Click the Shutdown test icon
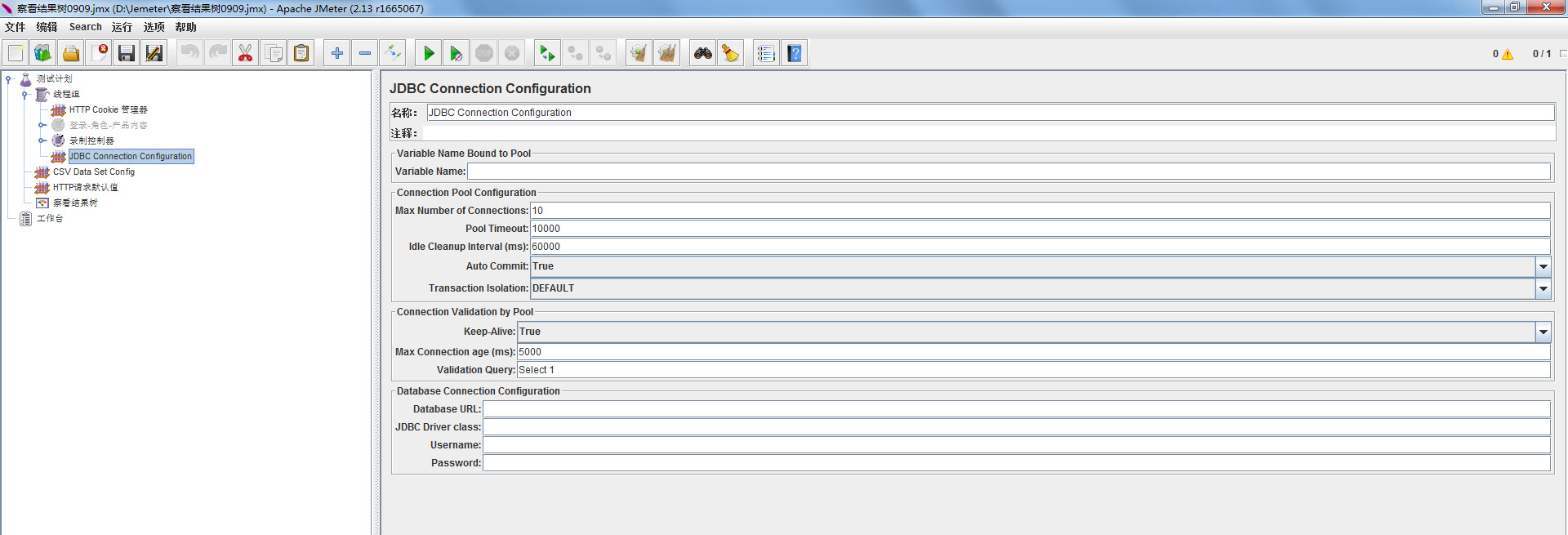This screenshot has height=535, width=1568. coord(512,53)
